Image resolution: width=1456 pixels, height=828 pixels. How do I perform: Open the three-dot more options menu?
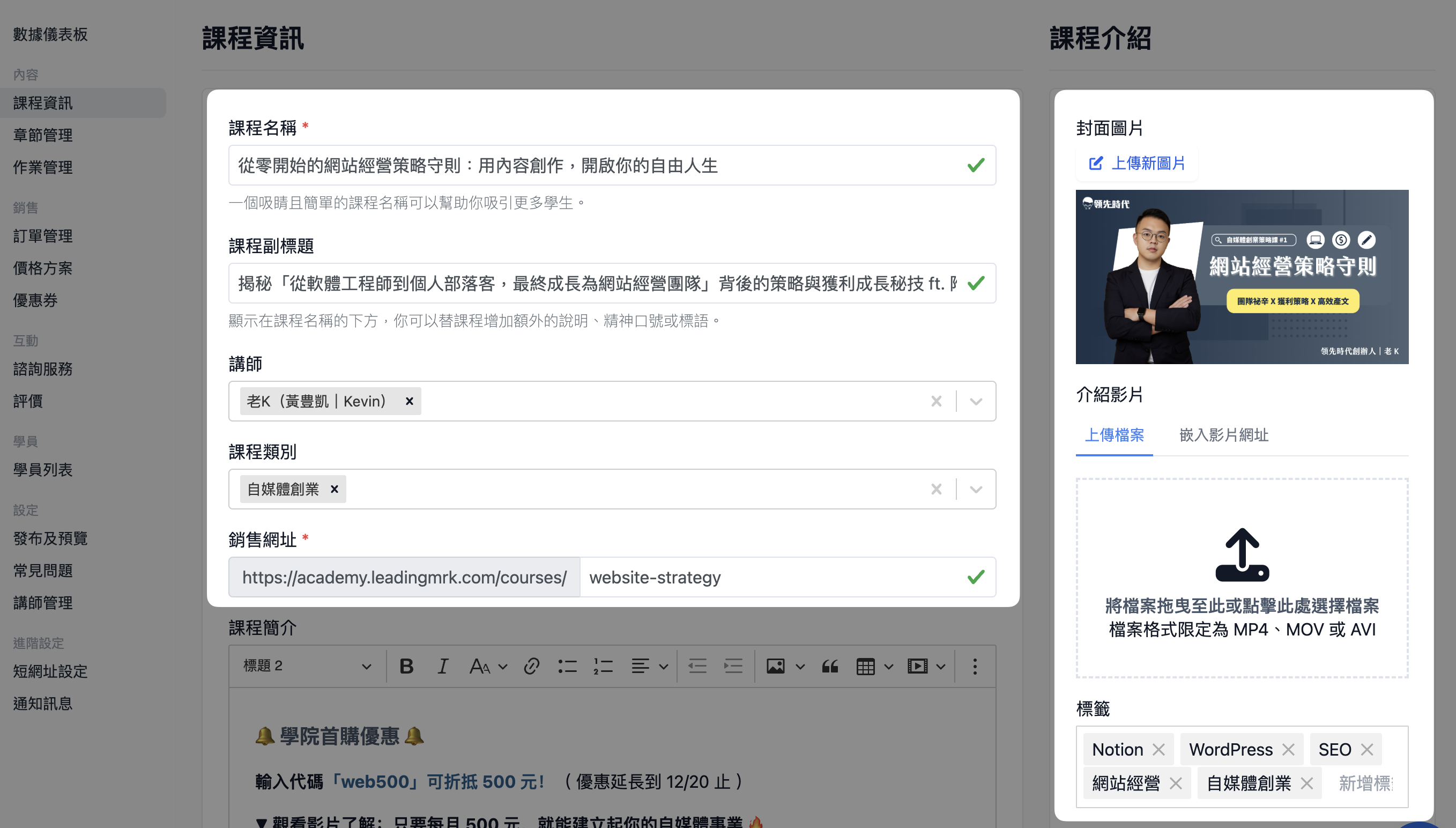click(975, 666)
